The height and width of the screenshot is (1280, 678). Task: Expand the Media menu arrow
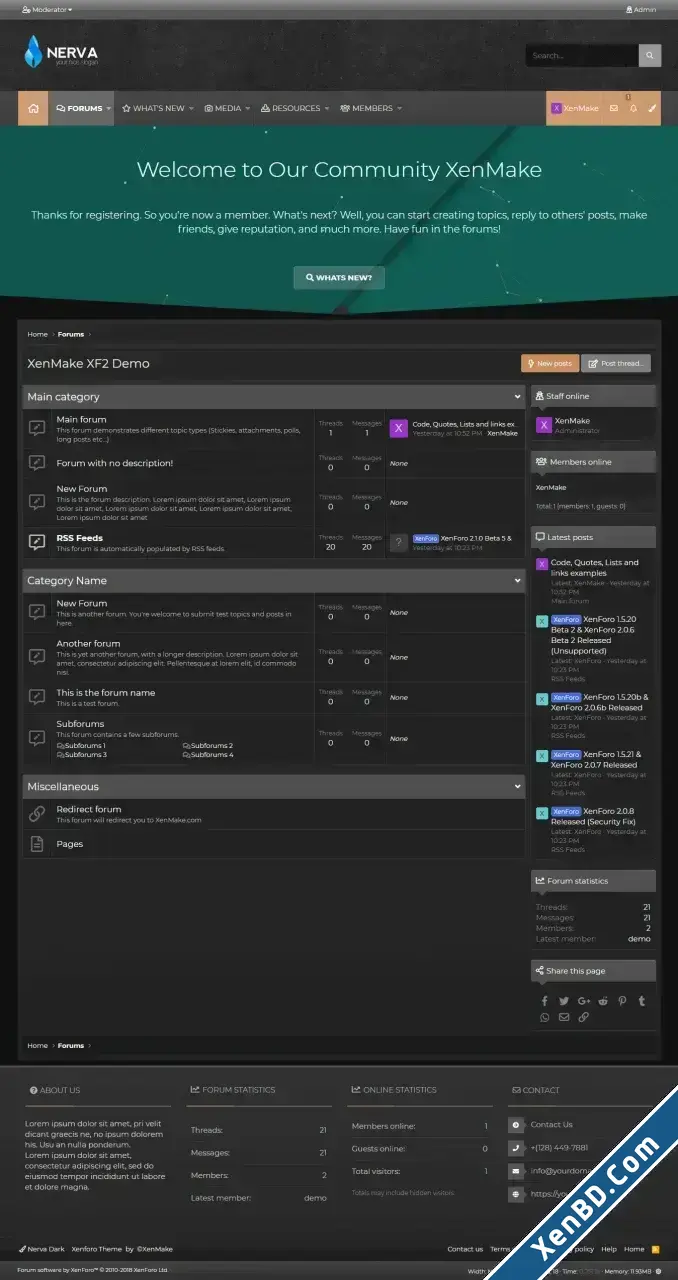pyautogui.click(x=247, y=108)
